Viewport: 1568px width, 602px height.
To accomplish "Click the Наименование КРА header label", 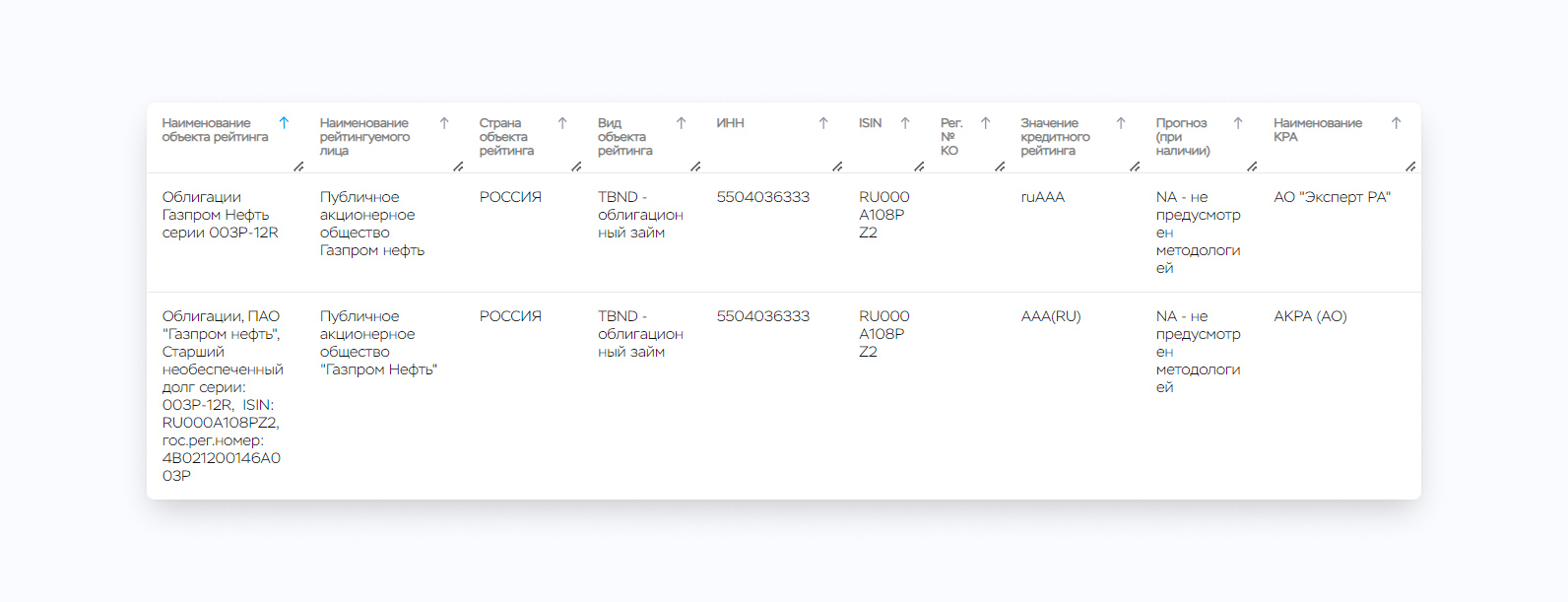I will point(1318,130).
